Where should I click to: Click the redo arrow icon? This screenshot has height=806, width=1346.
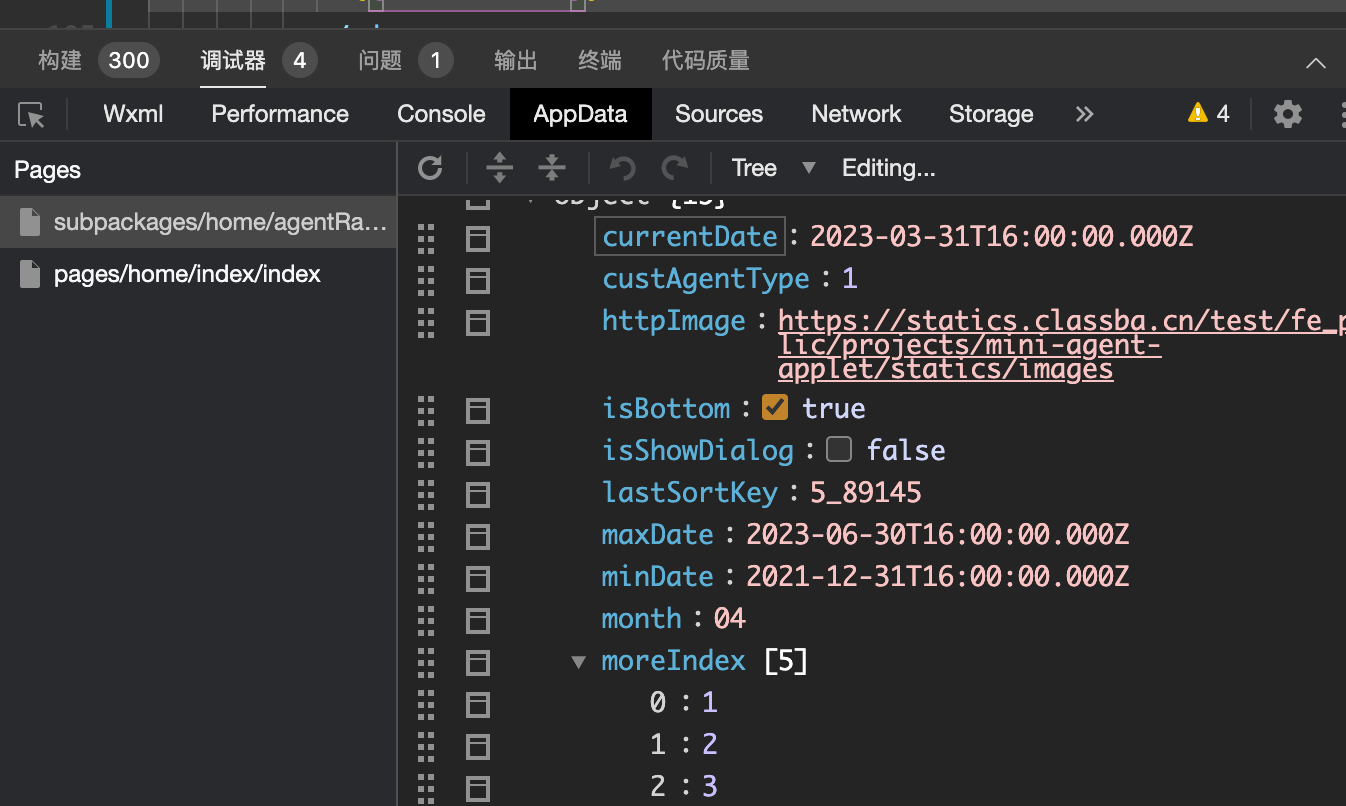pyautogui.click(x=675, y=168)
